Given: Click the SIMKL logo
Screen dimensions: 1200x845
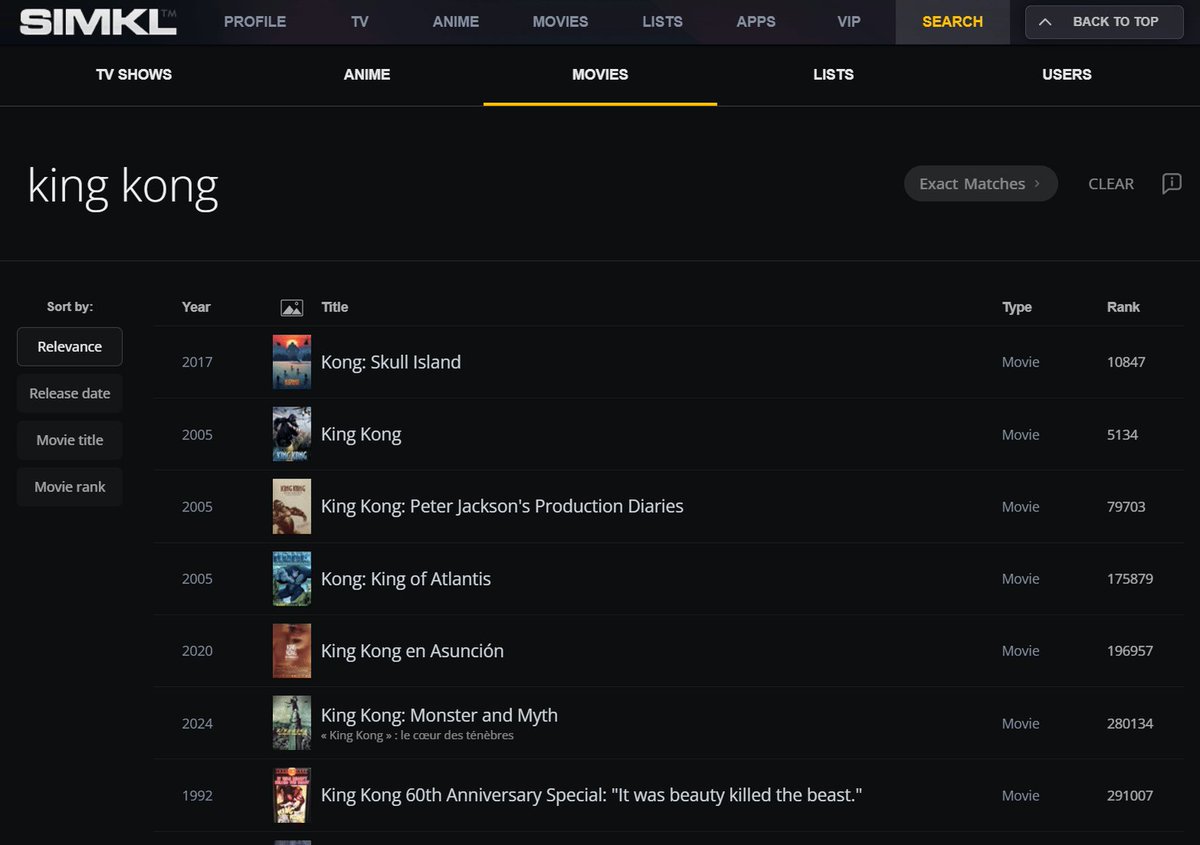Looking at the screenshot, I should (x=98, y=22).
